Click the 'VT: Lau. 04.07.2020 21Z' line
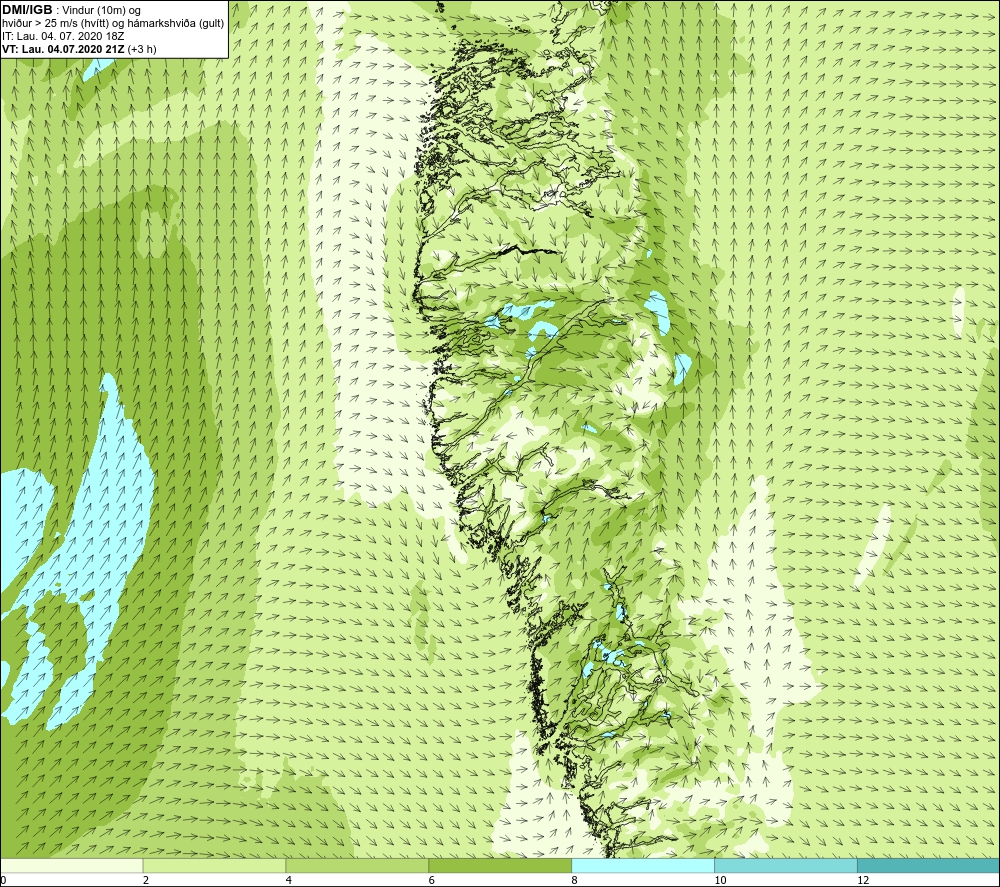Viewport: 1000px width, 887px height. click(65, 49)
